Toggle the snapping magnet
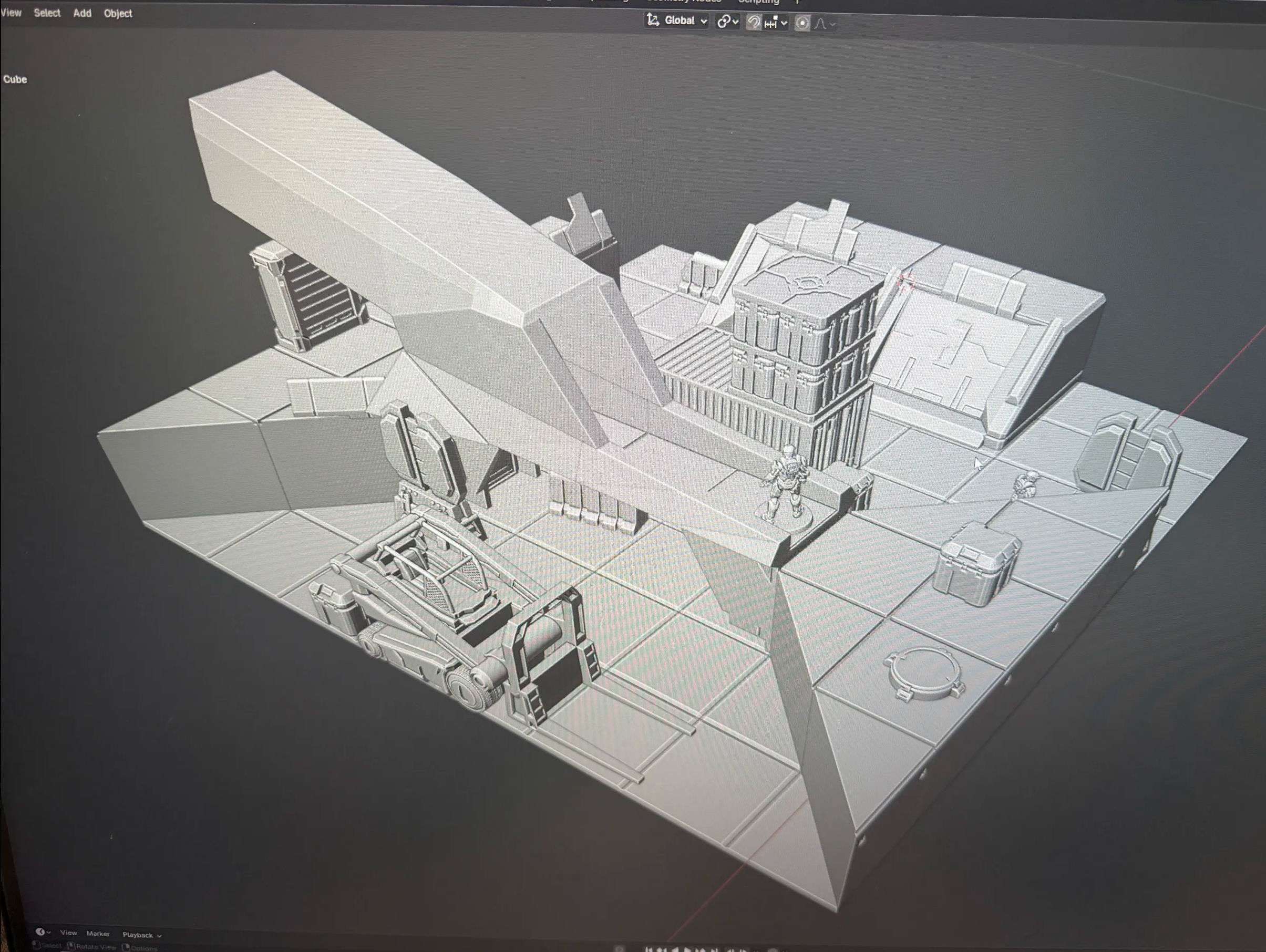Viewport: 1266px width, 952px height. coord(754,22)
